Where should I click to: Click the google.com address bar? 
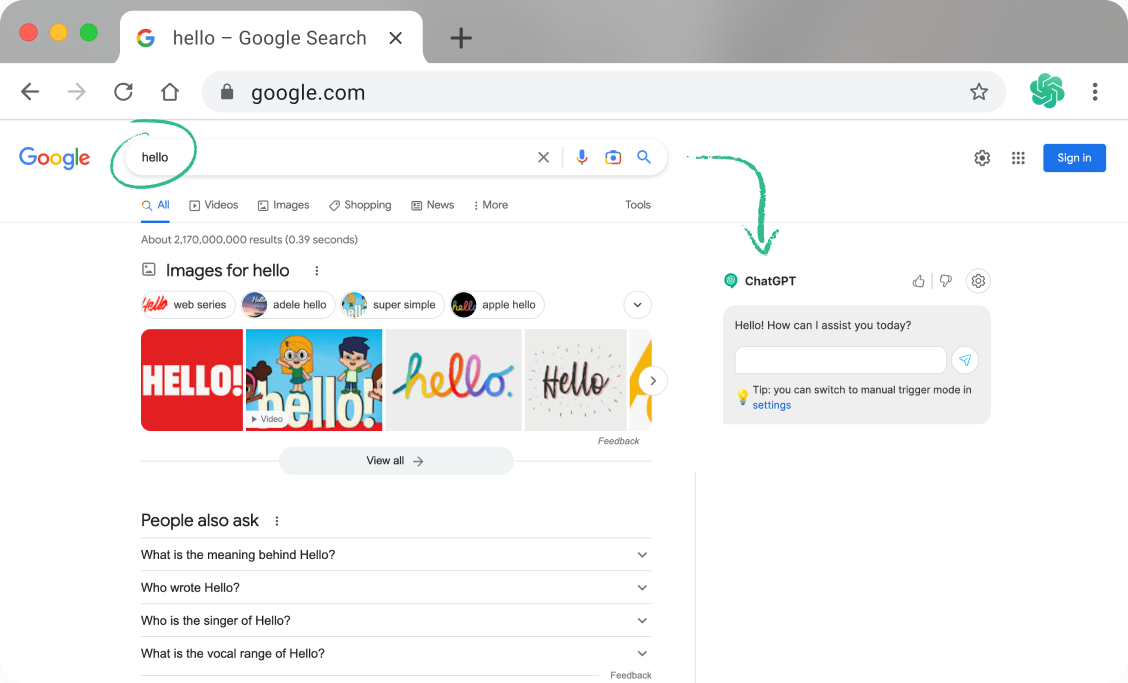[603, 91]
